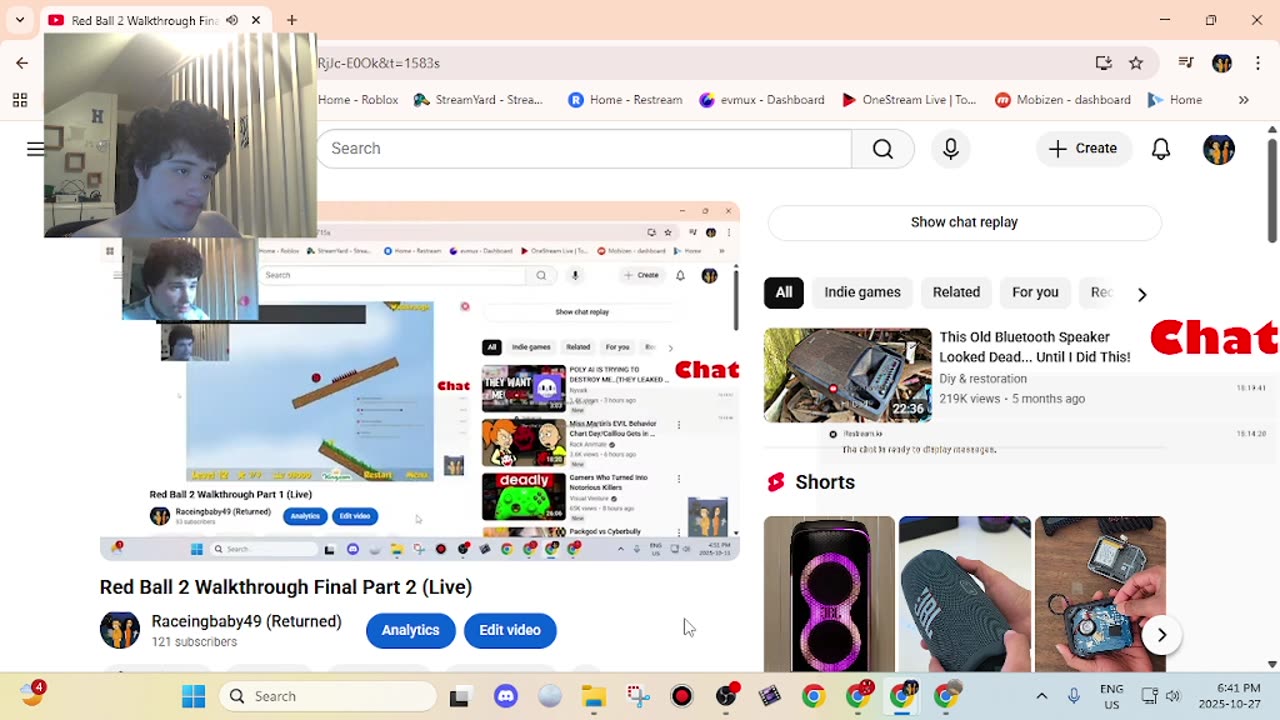Open Raceingbaby49 channel avatar
The width and height of the screenshot is (1280, 720).
(120, 630)
